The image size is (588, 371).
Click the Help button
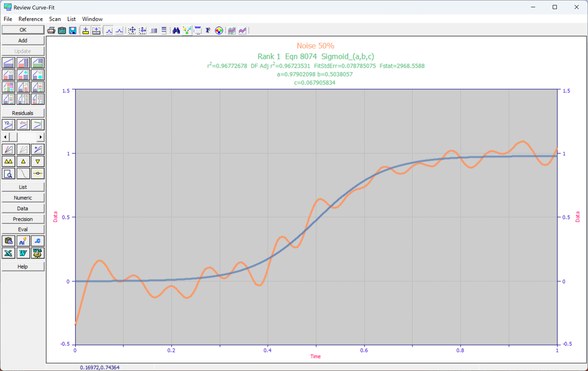[23, 267]
